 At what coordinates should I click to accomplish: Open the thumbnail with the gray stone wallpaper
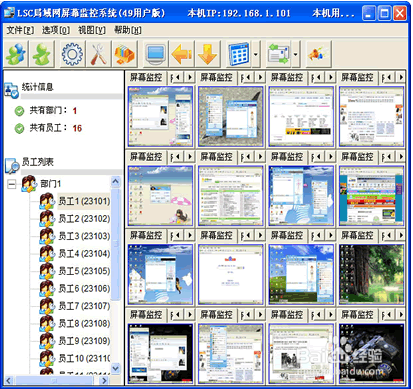(x=230, y=116)
